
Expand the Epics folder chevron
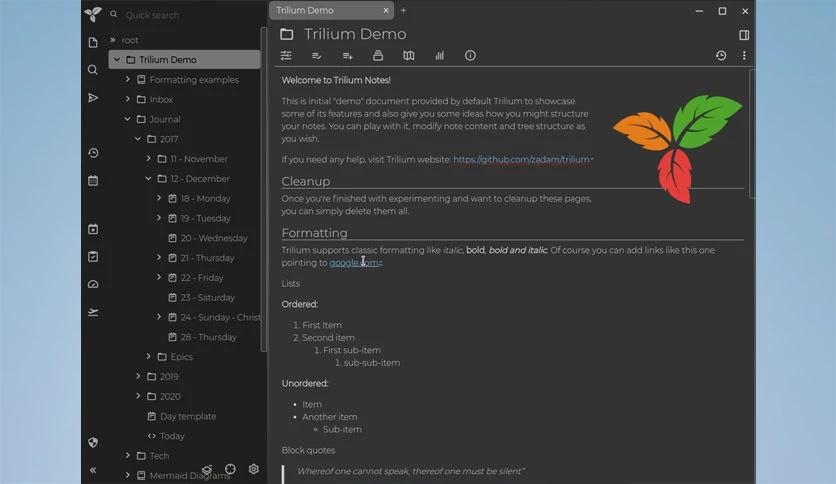pyautogui.click(x=149, y=356)
